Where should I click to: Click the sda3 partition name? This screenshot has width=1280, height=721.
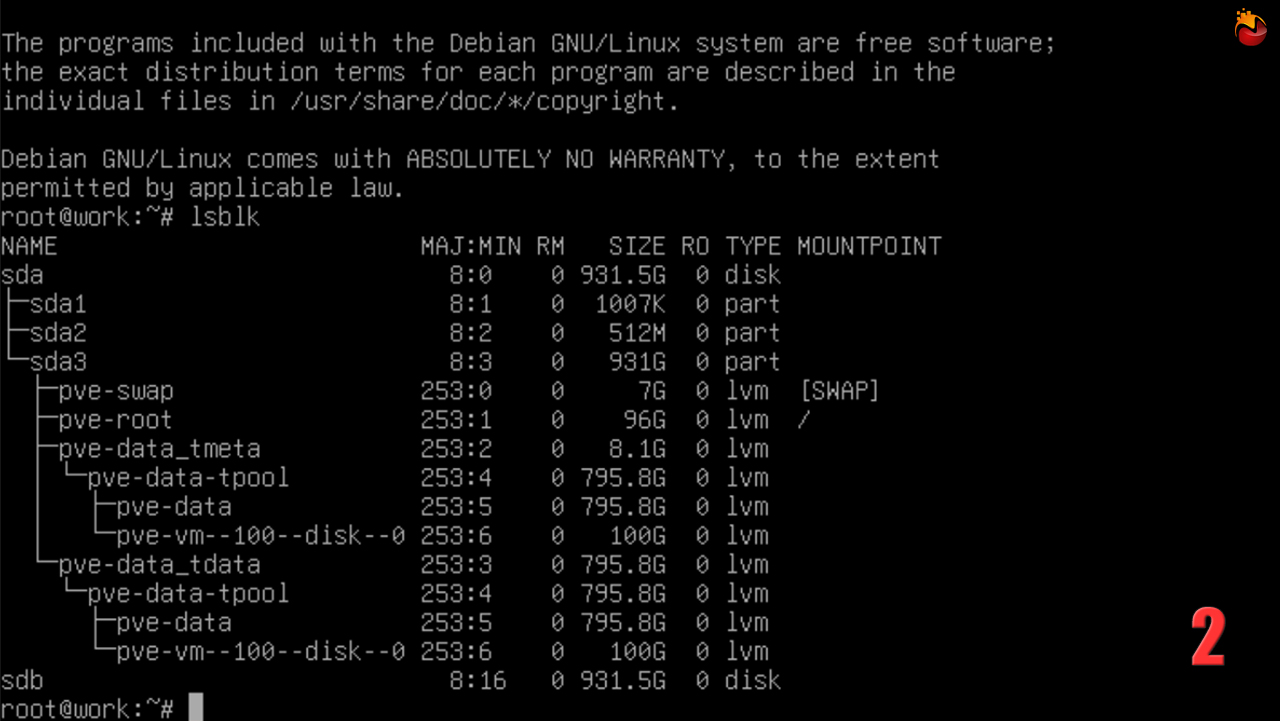[58, 362]
